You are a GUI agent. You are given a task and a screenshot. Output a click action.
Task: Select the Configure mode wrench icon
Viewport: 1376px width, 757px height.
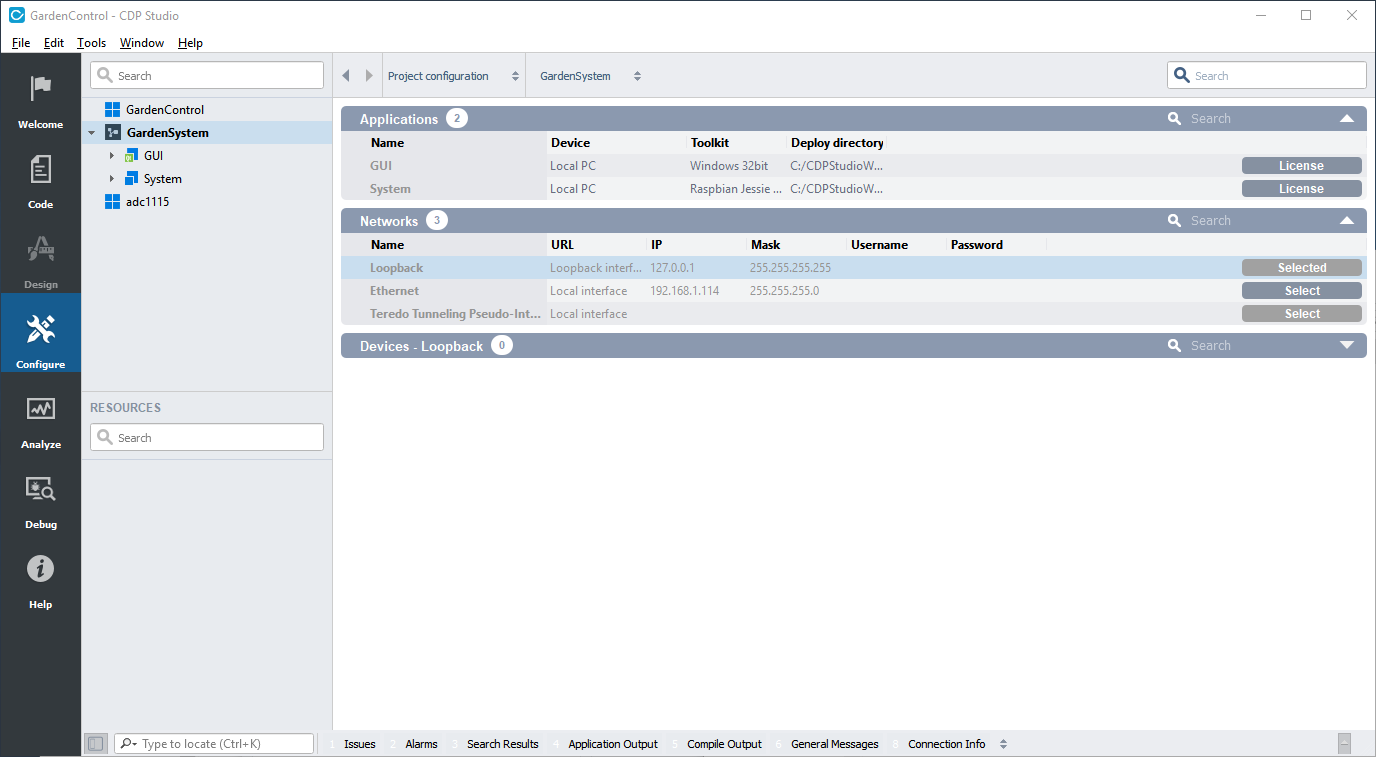[40, 329]
